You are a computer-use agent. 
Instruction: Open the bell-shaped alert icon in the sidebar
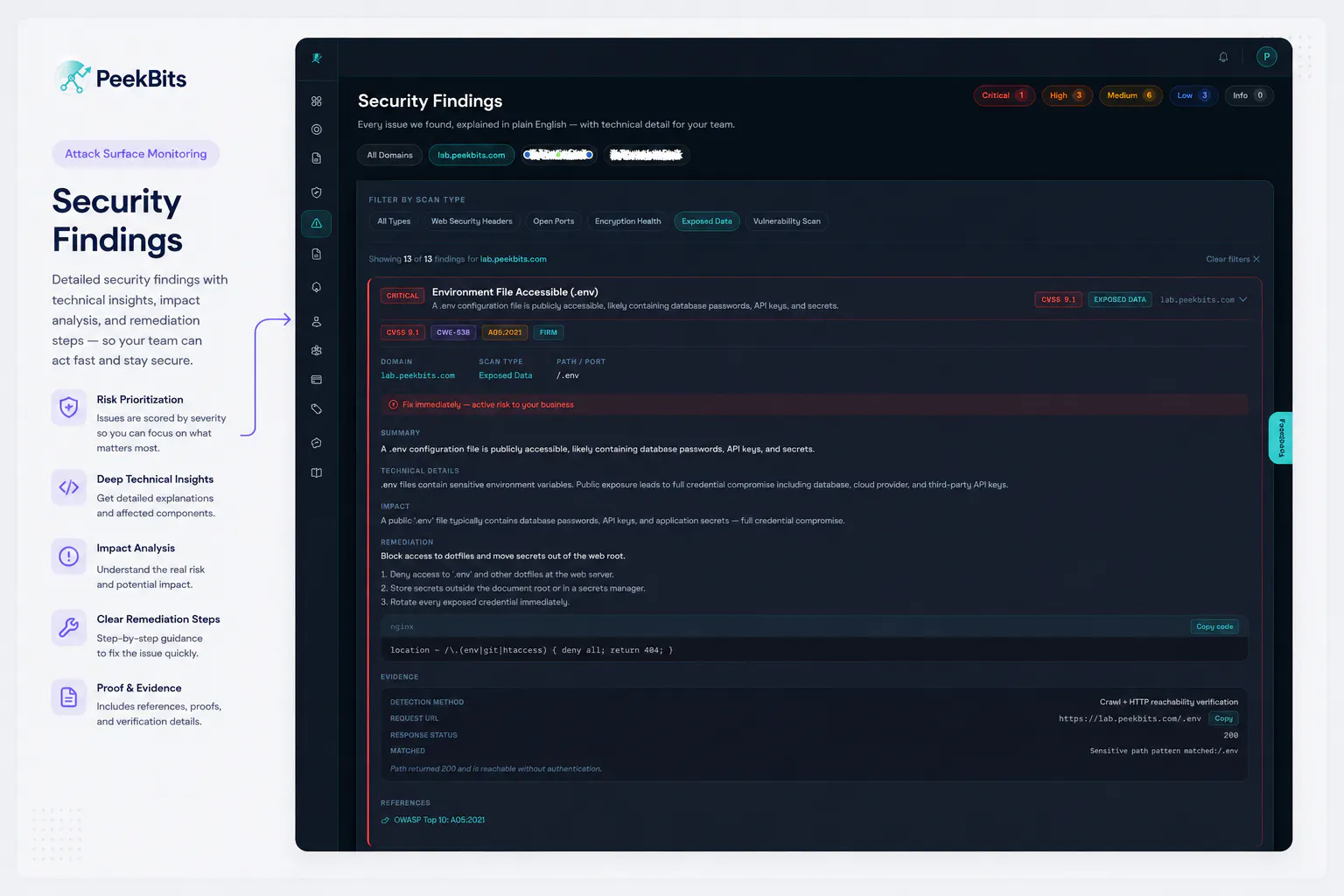point(317,287)
